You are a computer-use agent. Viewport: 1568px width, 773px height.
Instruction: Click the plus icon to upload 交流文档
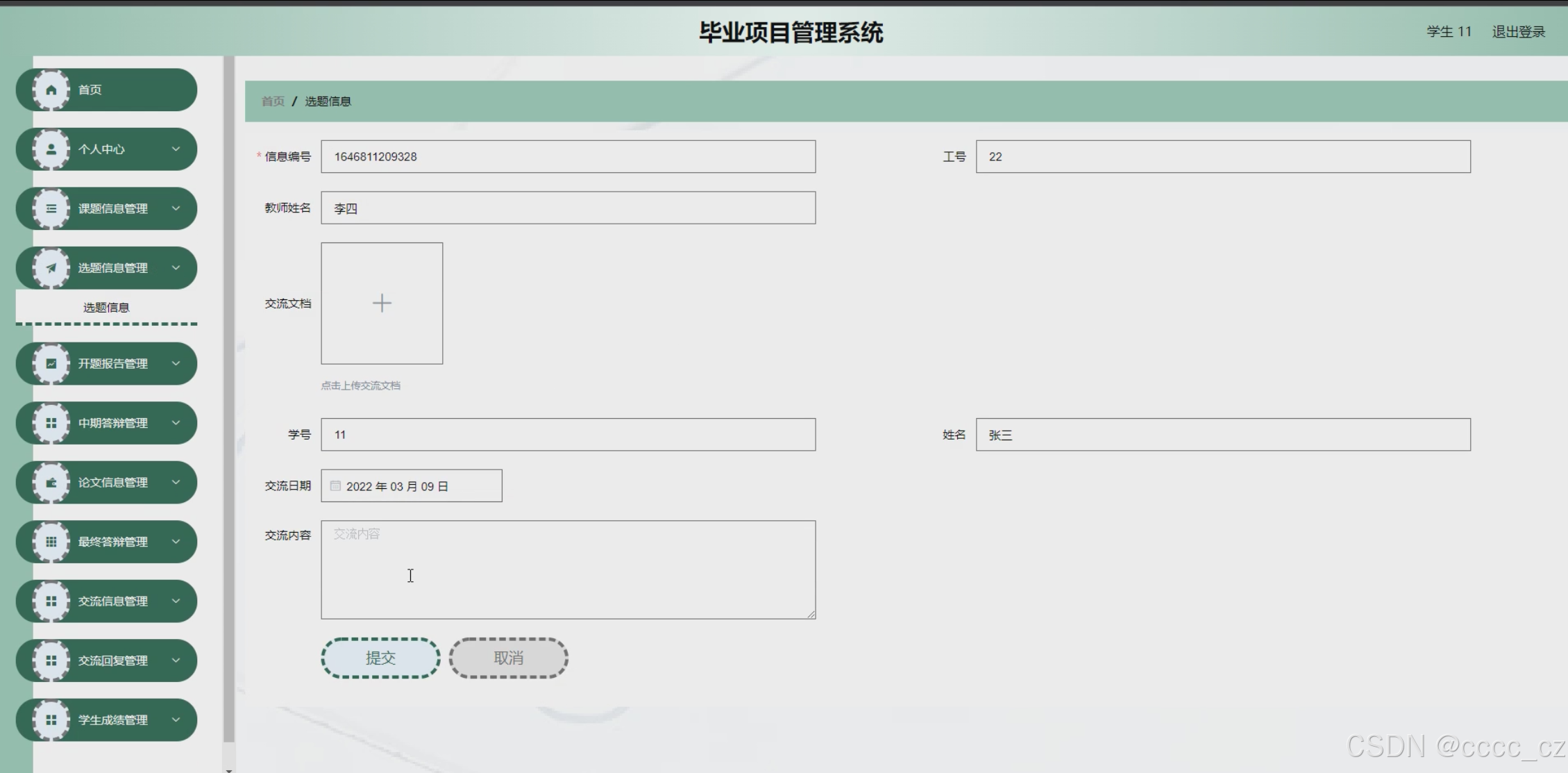click(x=382, y=303)
